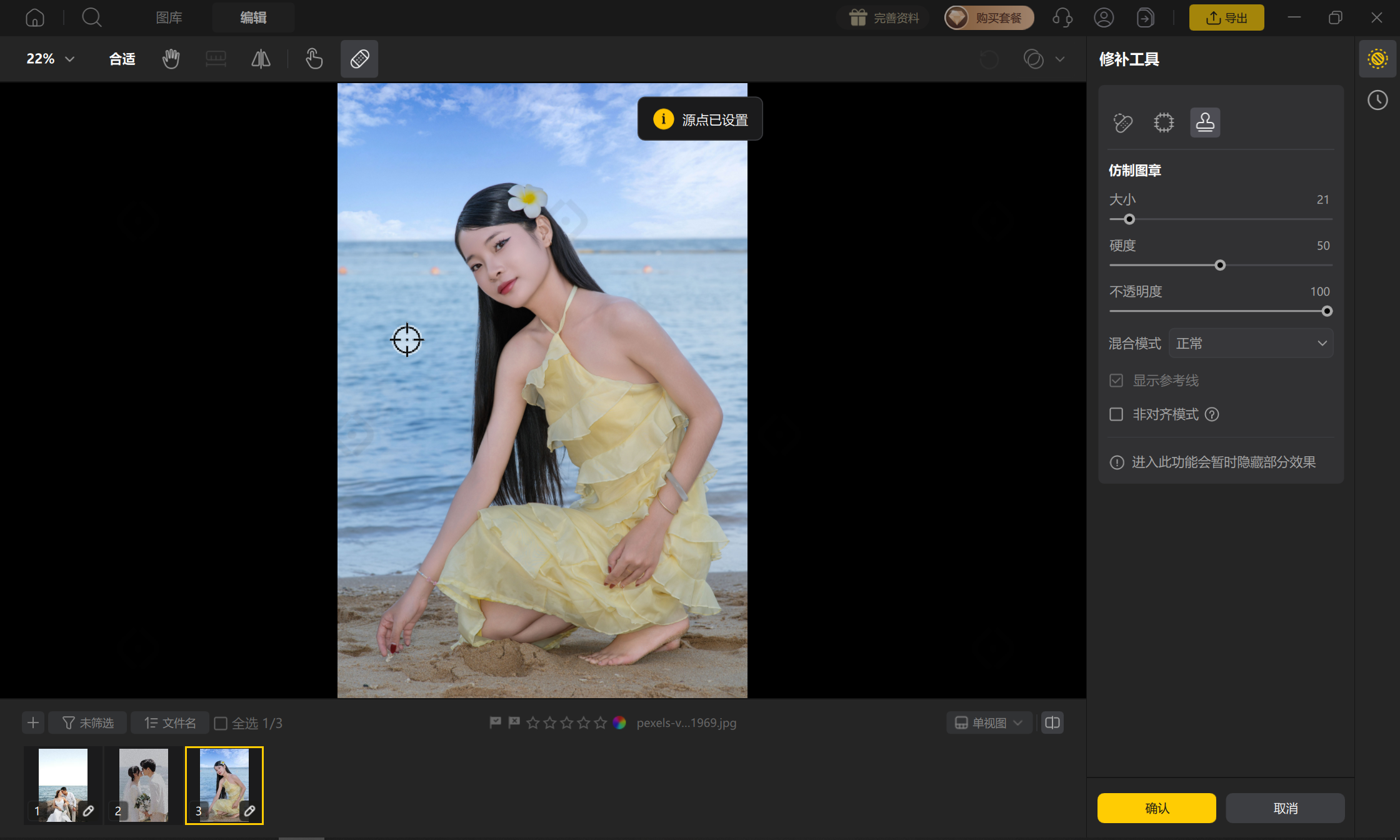This screenshot has width=1400, height=840.
Task: Click the 导出 export button
Action: [x=1226, y=17]
